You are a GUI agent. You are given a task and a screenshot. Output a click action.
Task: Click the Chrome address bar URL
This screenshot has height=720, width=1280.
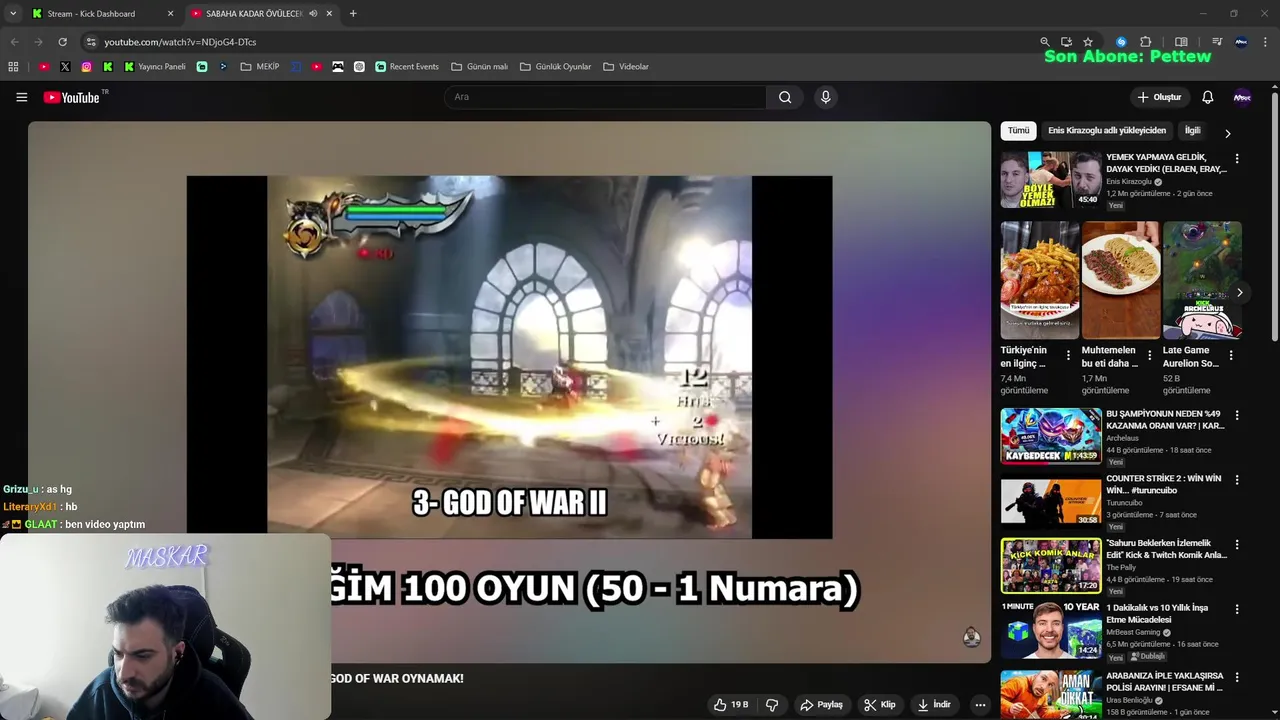pos(180,42)
